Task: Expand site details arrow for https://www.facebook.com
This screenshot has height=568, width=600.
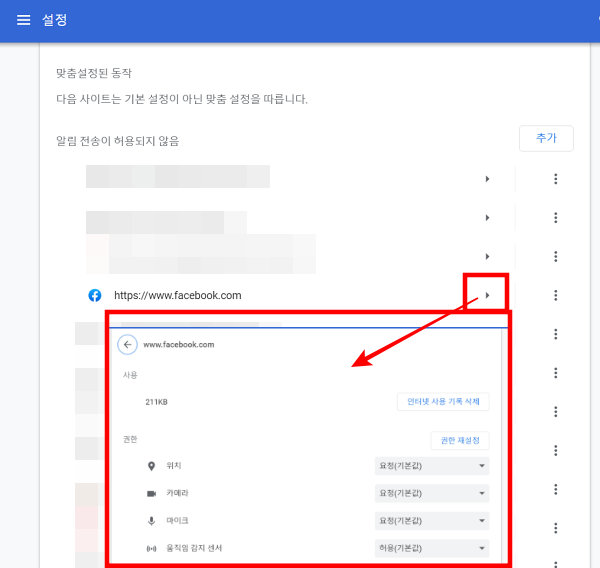Action: coord(487,295)
